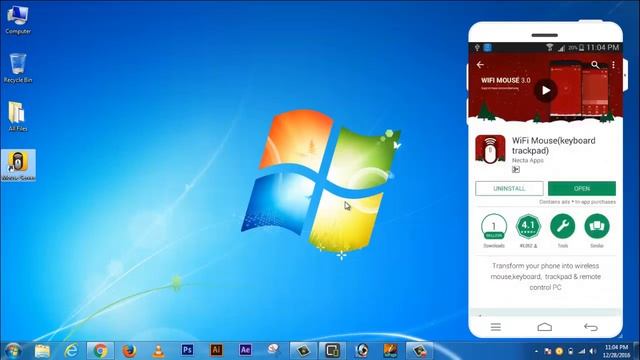Tap the WiFi Mouse app icon

click(490, 149)
